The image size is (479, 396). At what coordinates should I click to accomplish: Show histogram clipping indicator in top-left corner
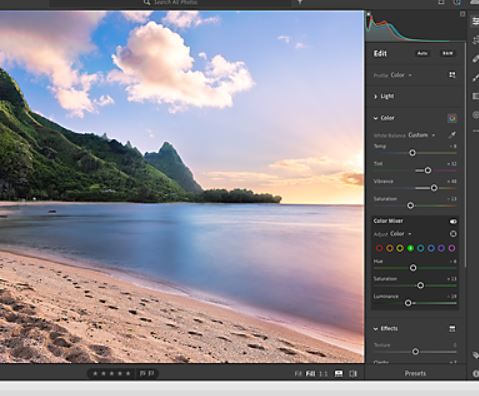(x=368, y=14)
